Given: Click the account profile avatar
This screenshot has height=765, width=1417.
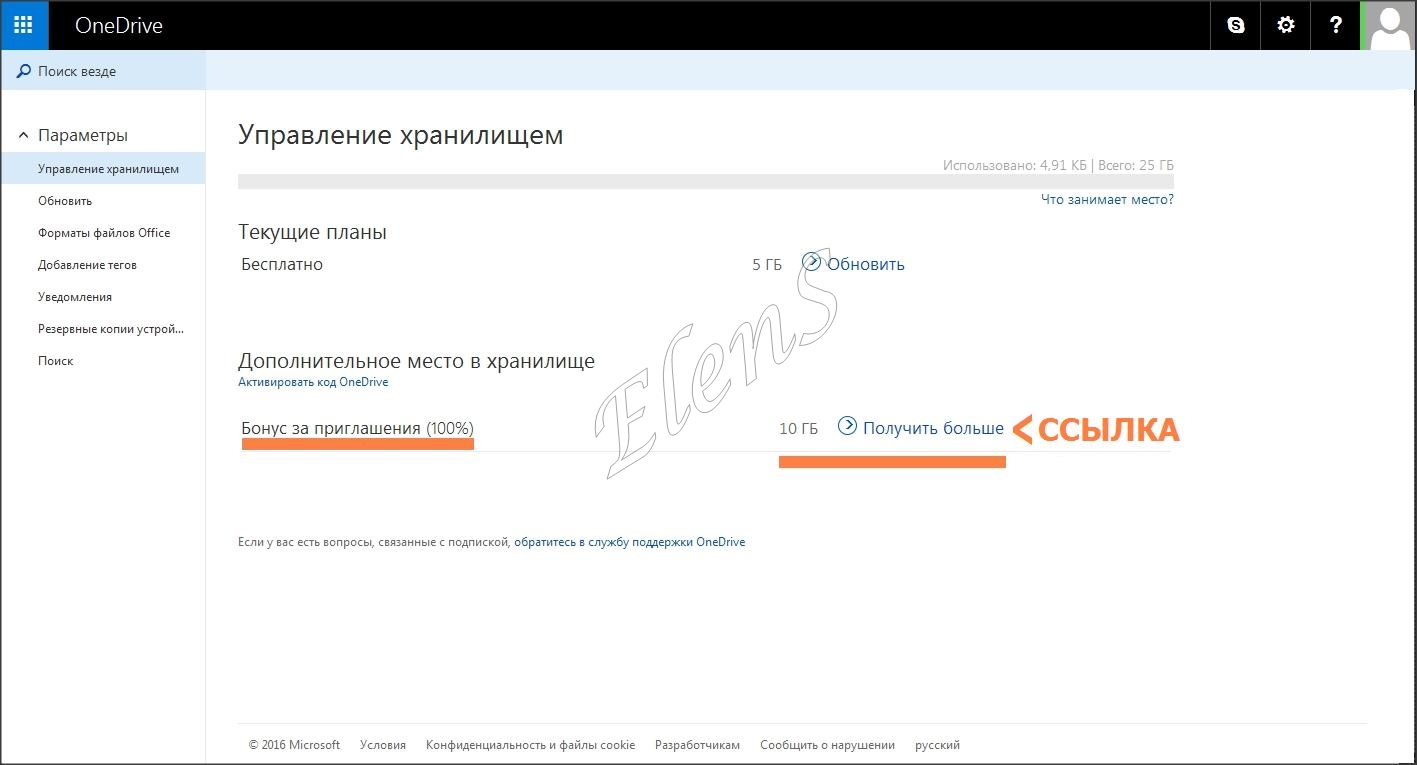Looking at the screenshot, I should click(1390, 25).
